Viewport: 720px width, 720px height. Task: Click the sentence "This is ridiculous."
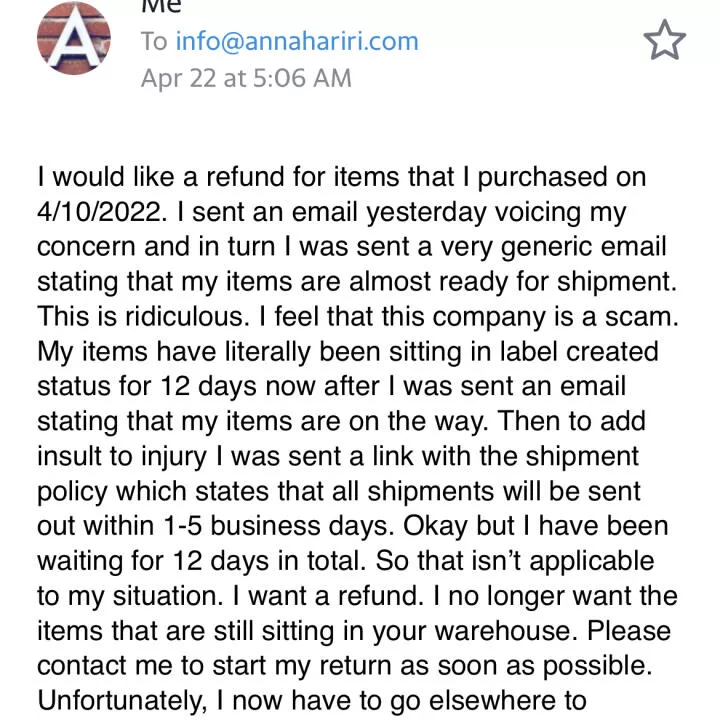pyautogui.click(x=143, y=316)
